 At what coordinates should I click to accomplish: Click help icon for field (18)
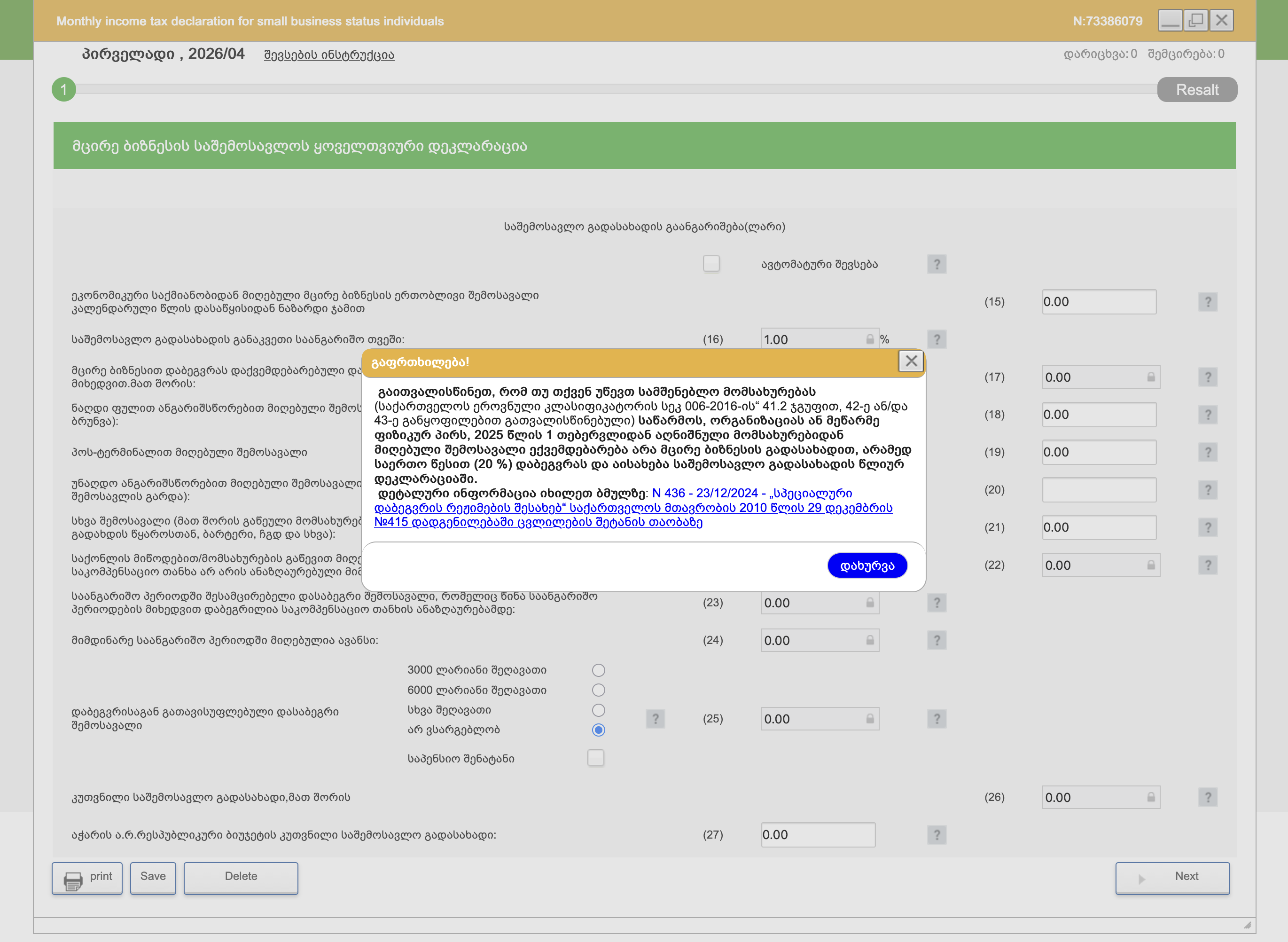click(x=1208, y=415)
